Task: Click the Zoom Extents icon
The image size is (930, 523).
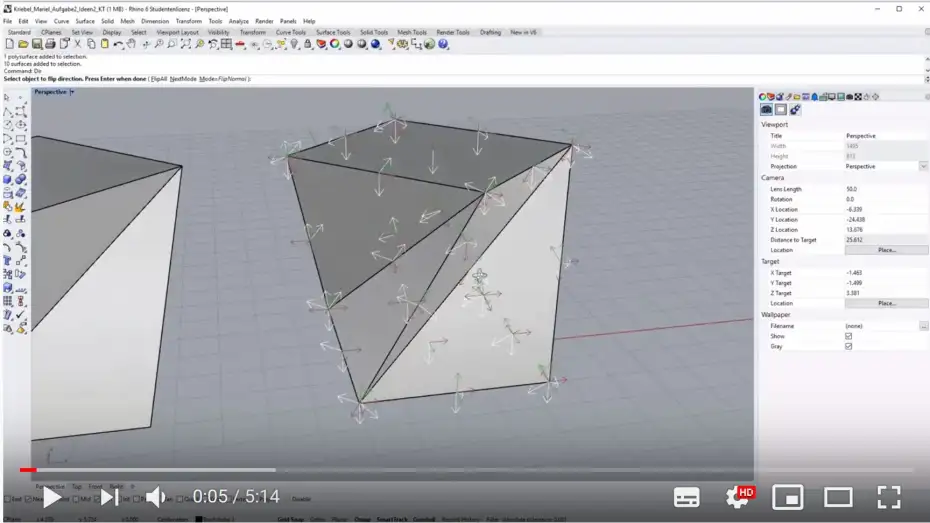Action: 186,44
